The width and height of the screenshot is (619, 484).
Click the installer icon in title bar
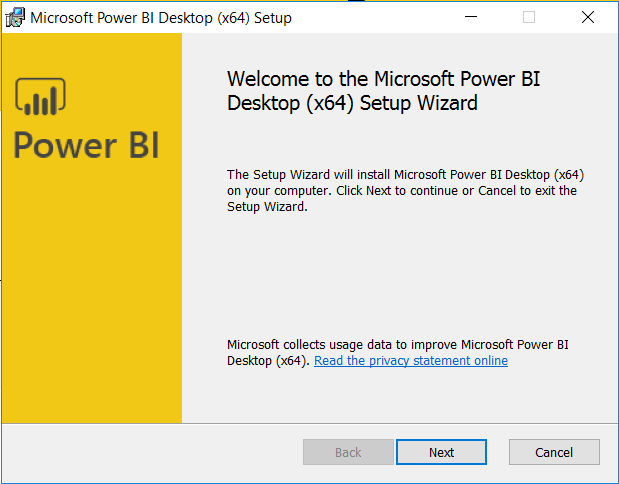pos(15,17)
